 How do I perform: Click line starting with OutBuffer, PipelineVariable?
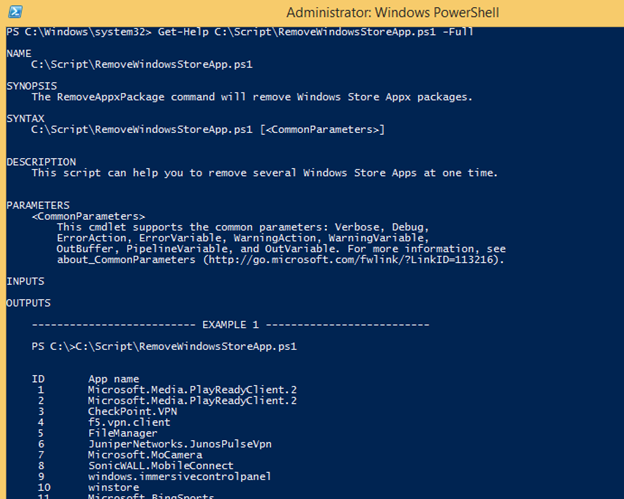[x=281, y=249]
